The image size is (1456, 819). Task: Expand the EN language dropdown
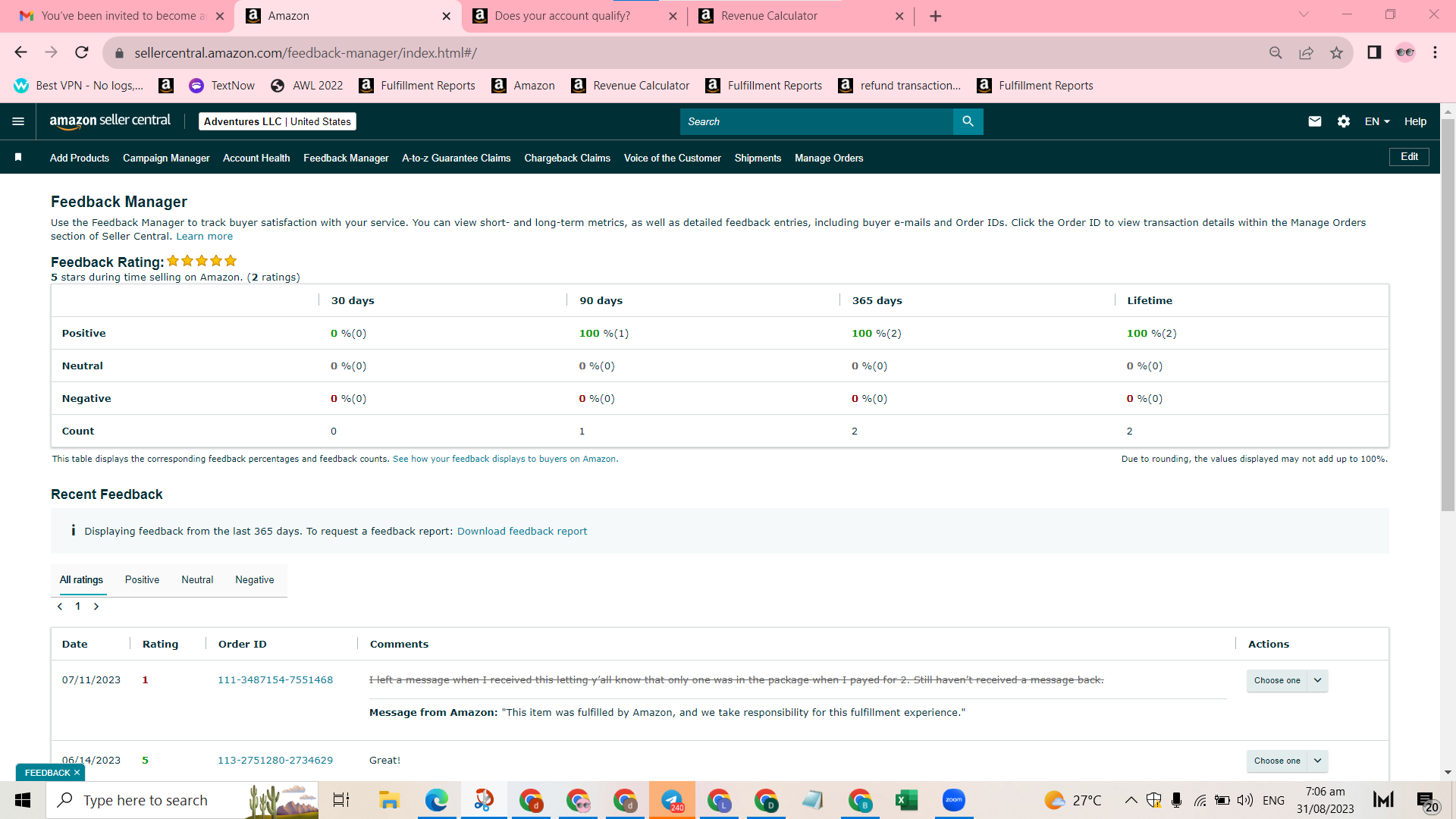[1377, 121]
